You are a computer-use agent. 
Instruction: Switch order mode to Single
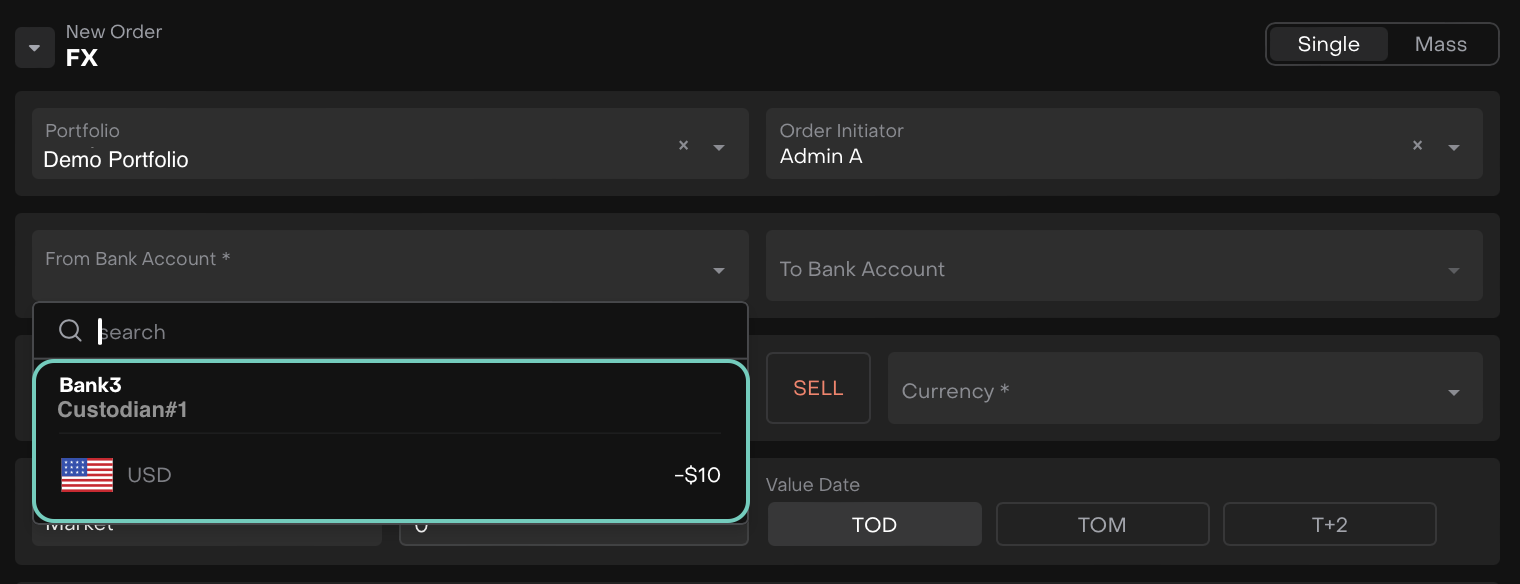pyautogui.click(x=1328, y=44)
